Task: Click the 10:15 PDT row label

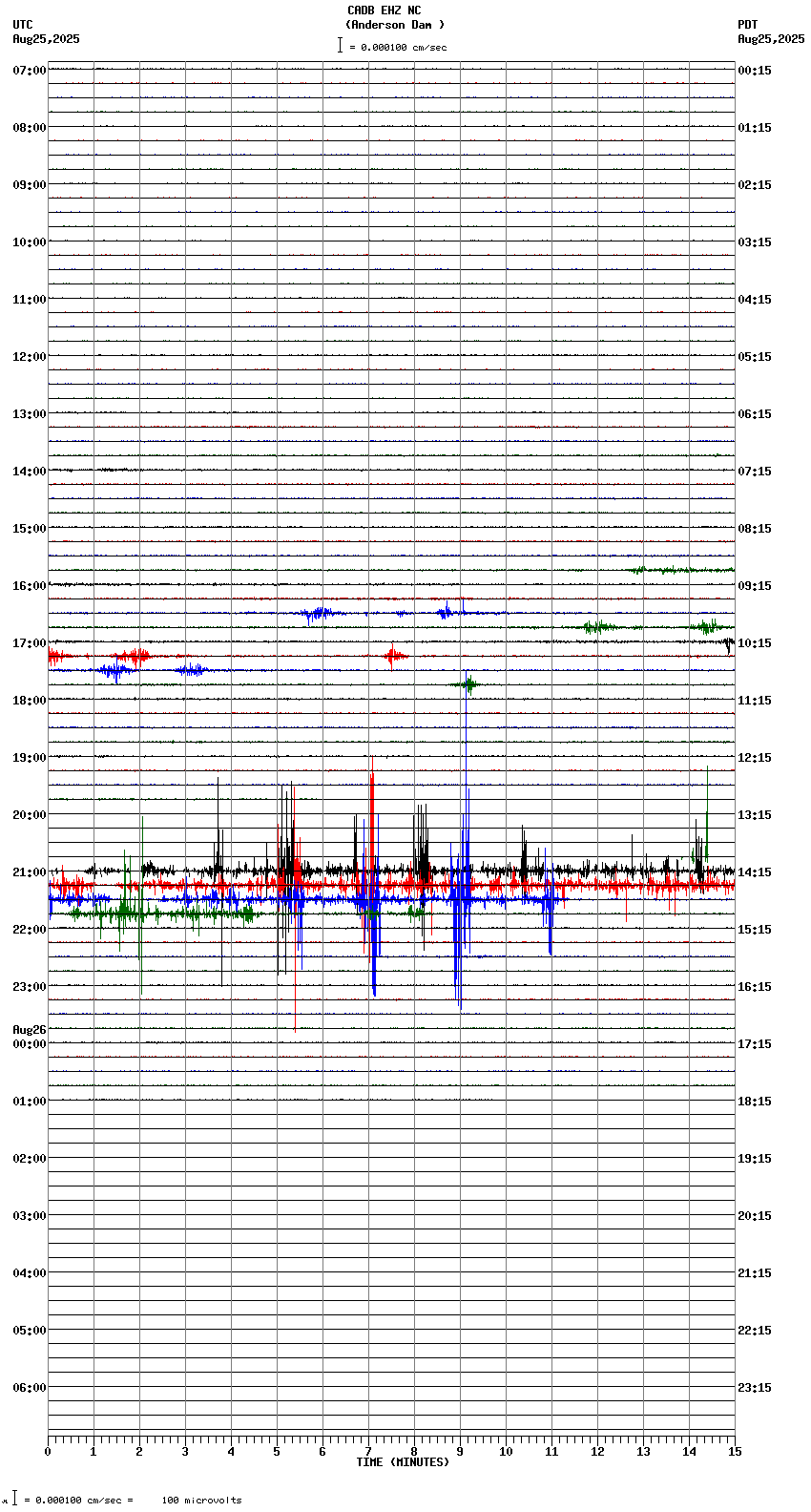Action: coord(755,643)
